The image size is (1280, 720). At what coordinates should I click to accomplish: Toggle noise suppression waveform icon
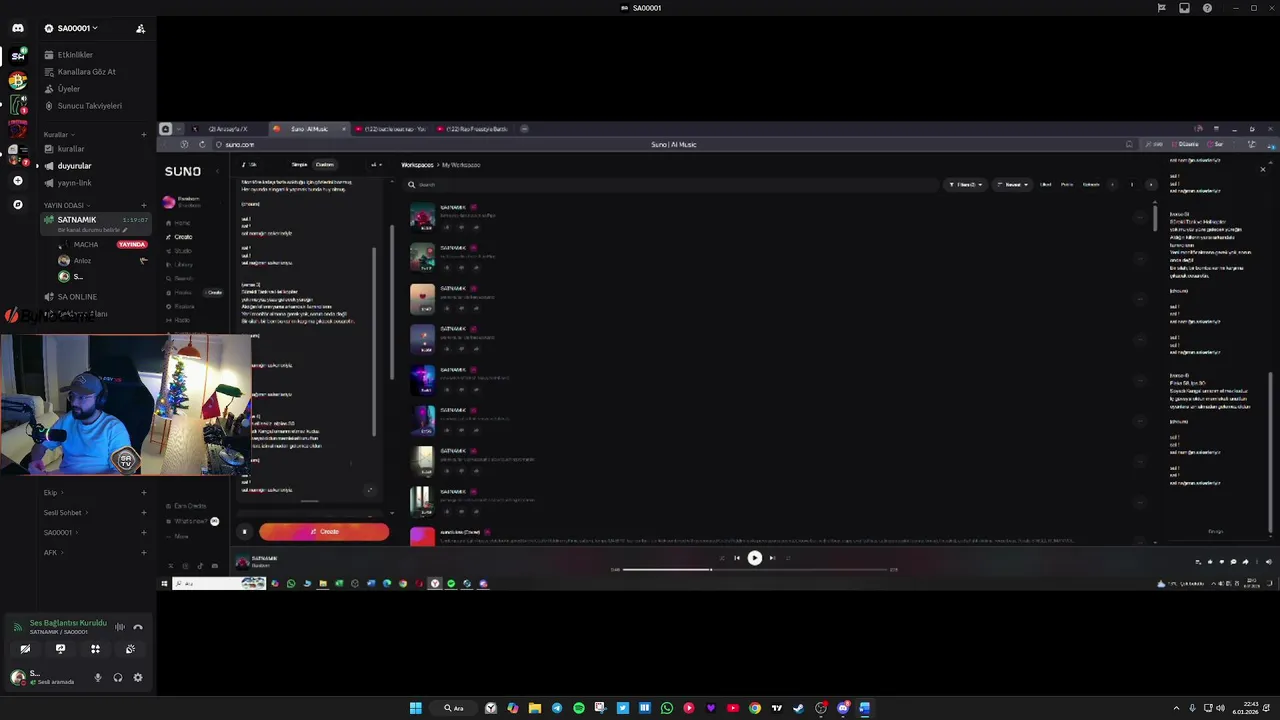coord(119,627)
